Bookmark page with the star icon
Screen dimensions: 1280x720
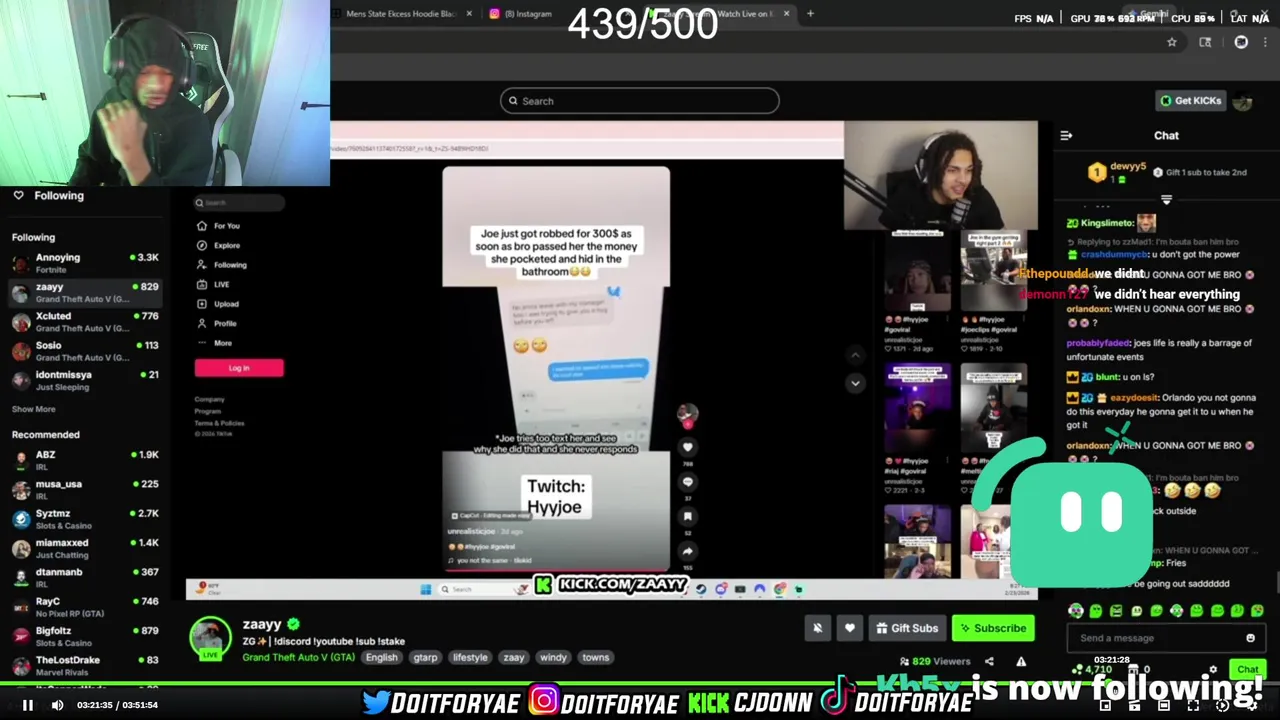tap(1171, 42)
